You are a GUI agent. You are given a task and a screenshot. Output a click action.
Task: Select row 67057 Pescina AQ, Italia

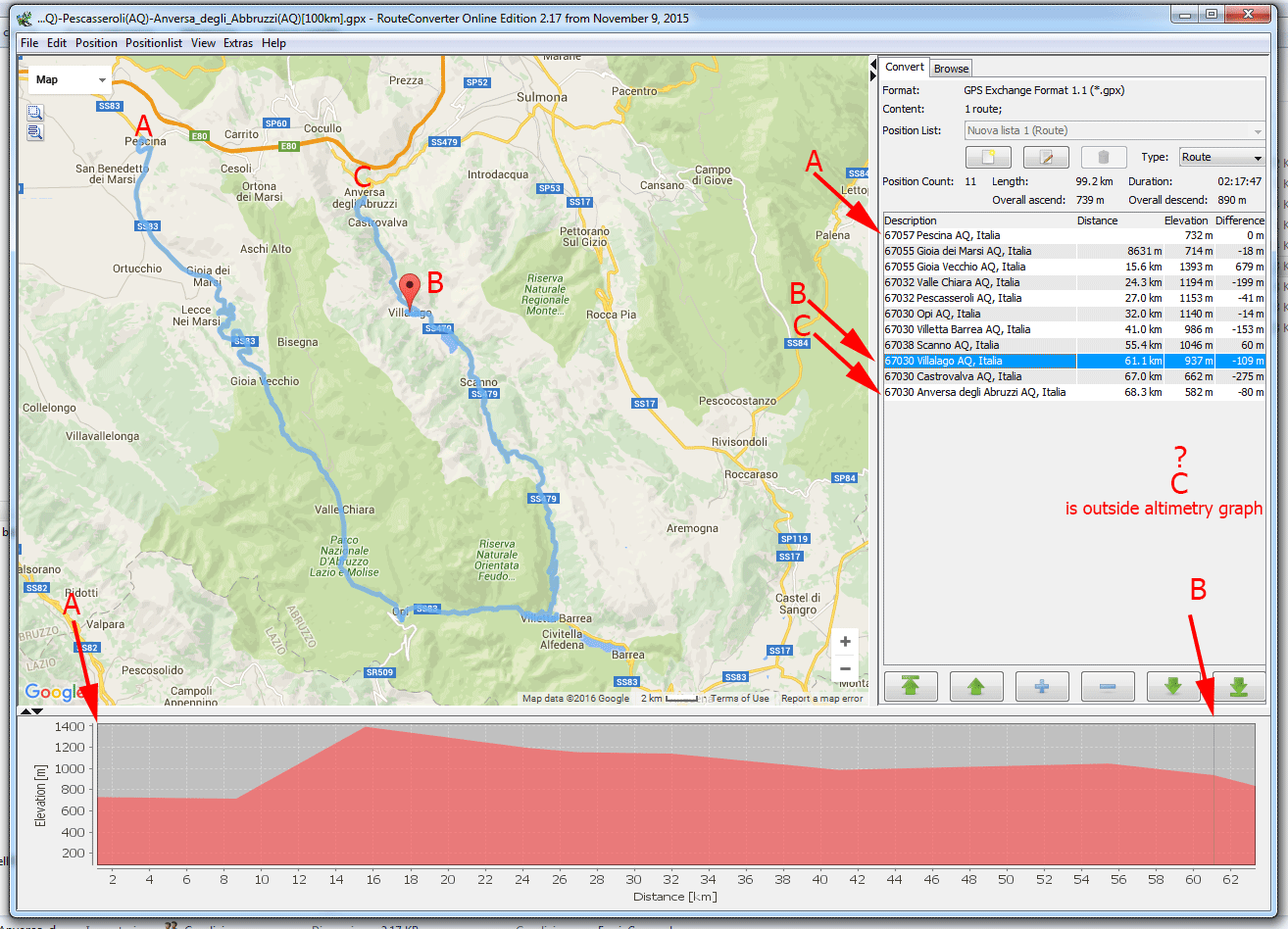coord(1074,235)
